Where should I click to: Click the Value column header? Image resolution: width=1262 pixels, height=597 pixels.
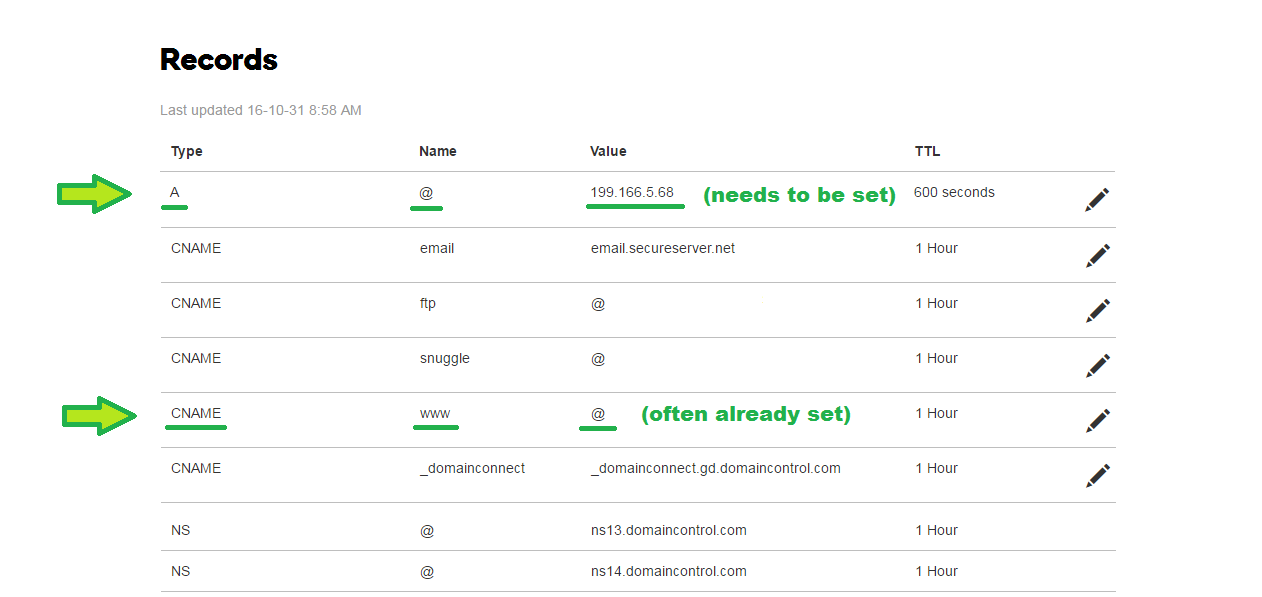pyautogui.click(x=608, y=152)
